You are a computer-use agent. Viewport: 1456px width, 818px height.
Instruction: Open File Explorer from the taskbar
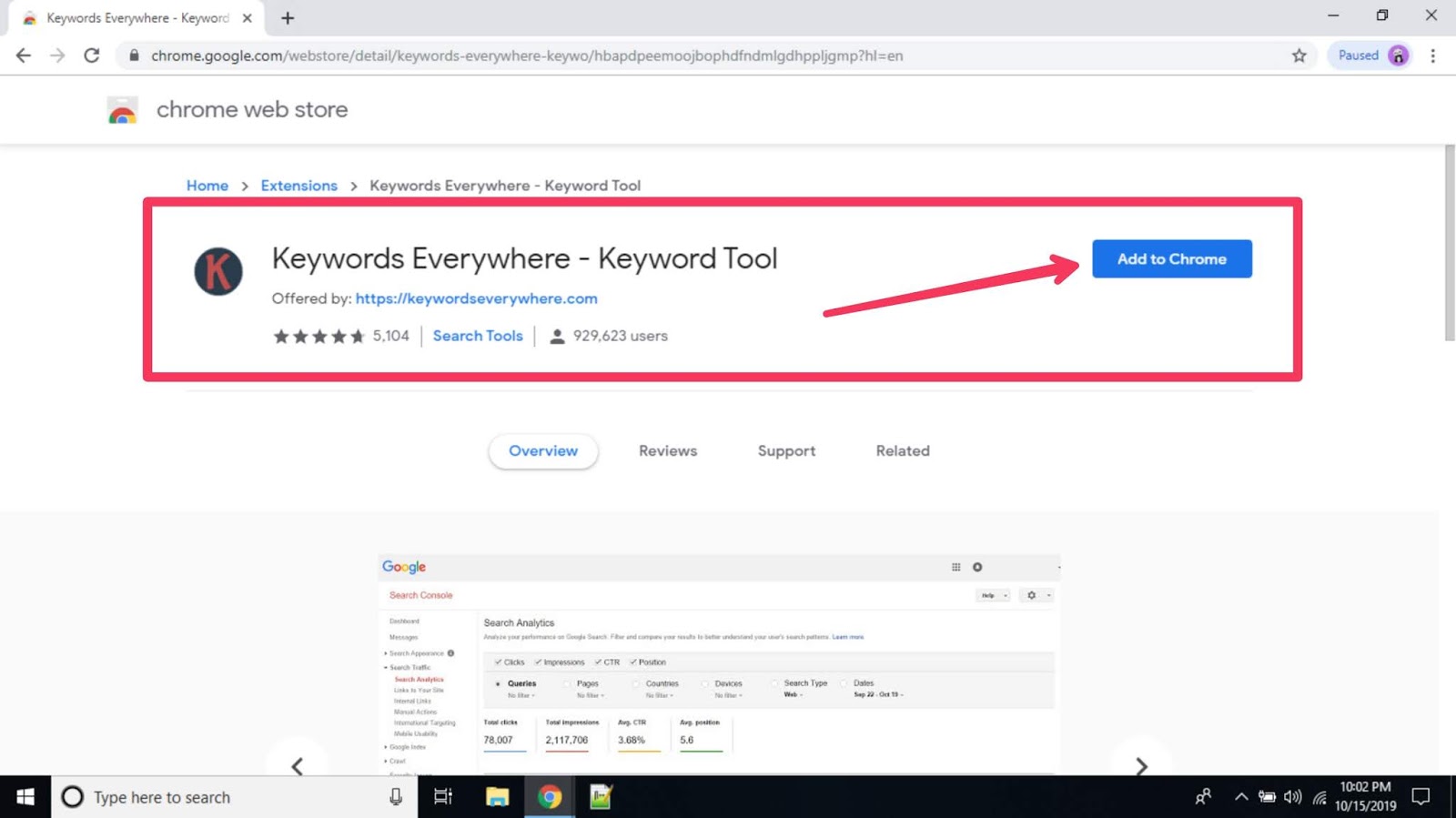tap(497, 797)
